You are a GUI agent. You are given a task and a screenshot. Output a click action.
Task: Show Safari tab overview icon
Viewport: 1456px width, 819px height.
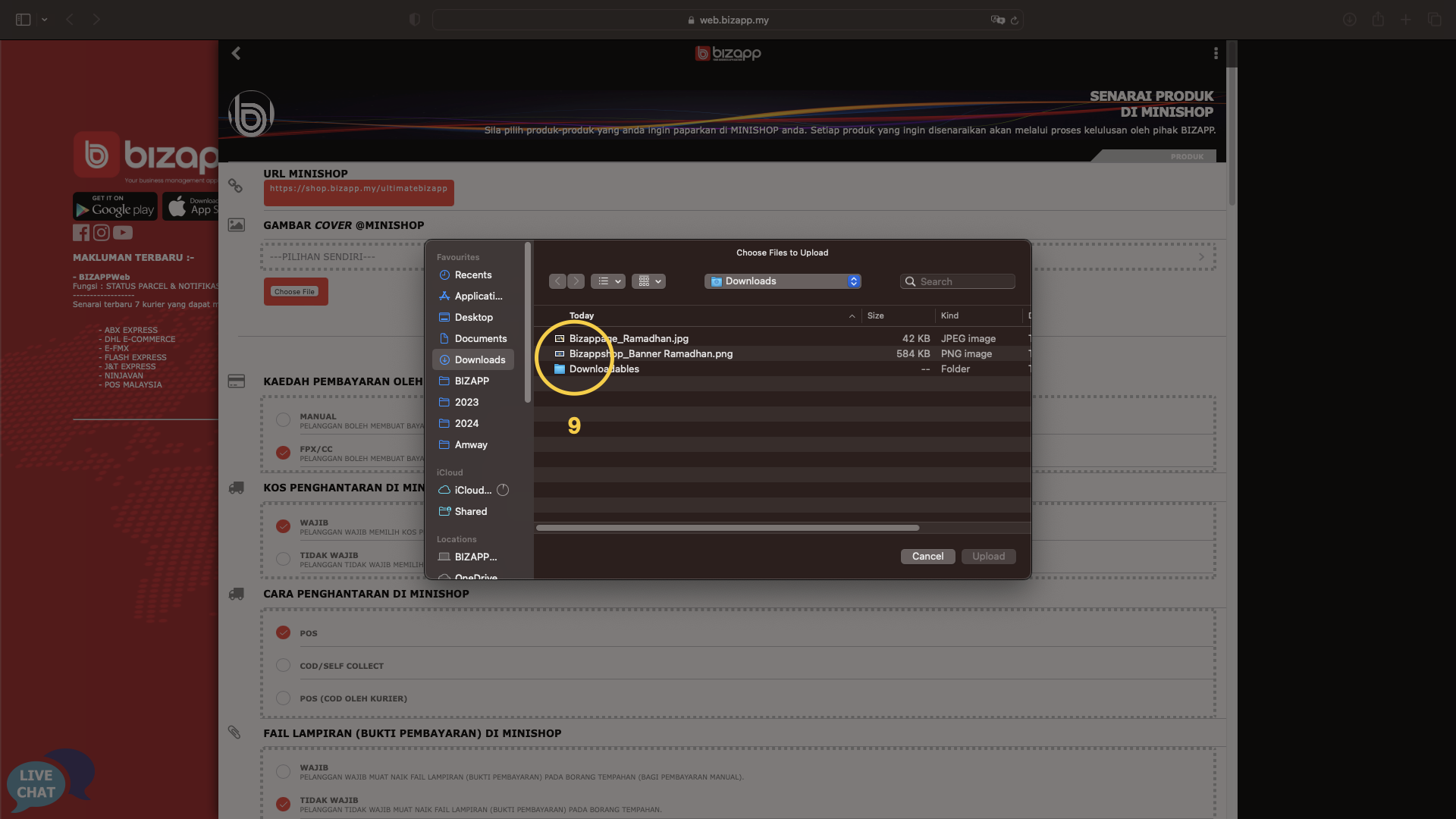point(1434,20)
